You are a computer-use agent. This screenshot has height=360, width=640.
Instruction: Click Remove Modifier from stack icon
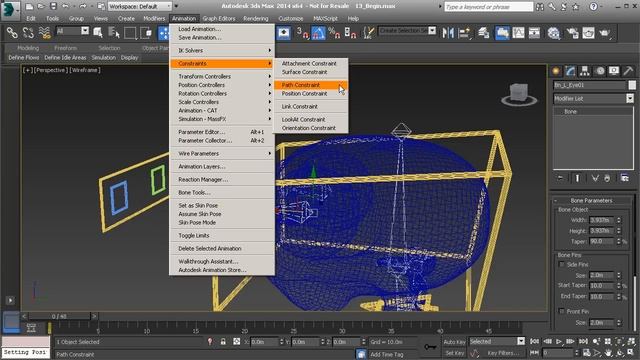607,178
